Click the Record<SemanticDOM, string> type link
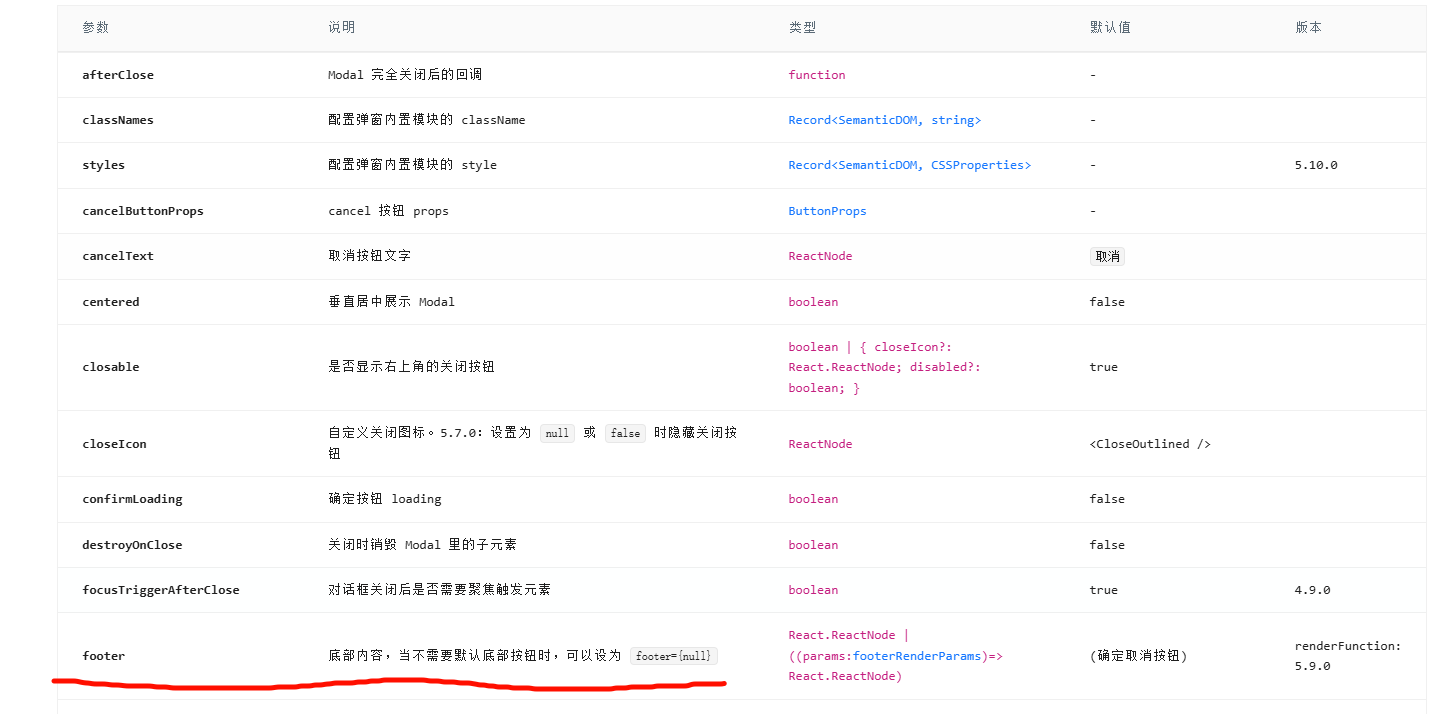 coord(884,120)
